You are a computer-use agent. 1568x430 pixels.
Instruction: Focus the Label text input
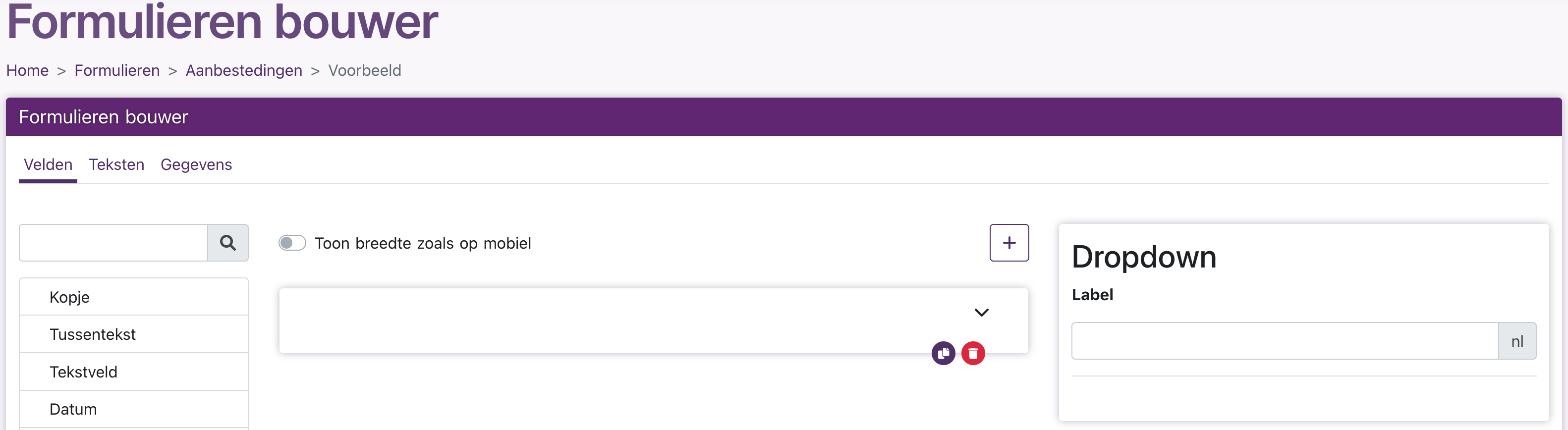coord(1285,341)
